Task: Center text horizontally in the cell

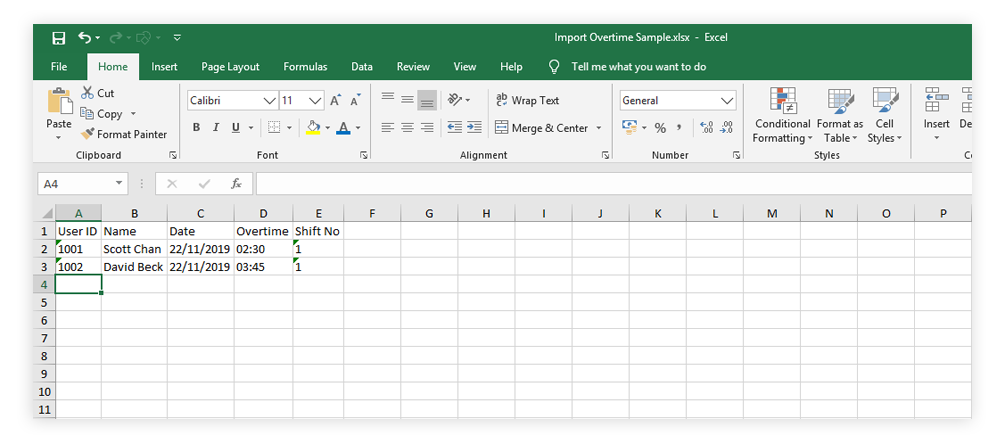Action: 407,128
